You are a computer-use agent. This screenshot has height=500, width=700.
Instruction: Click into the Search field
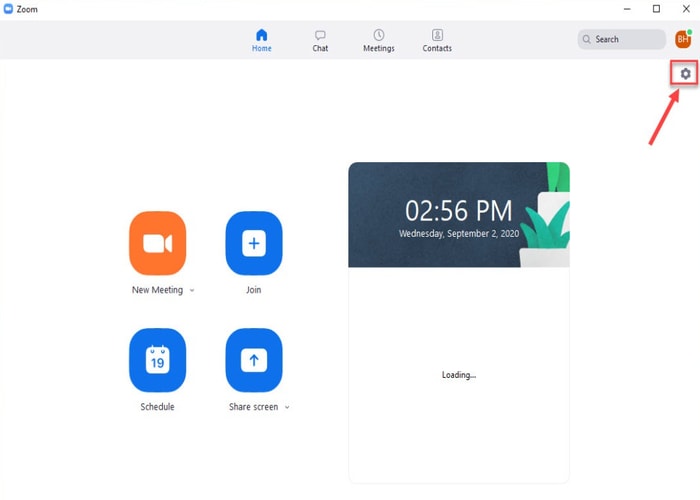tap(621, 39)
